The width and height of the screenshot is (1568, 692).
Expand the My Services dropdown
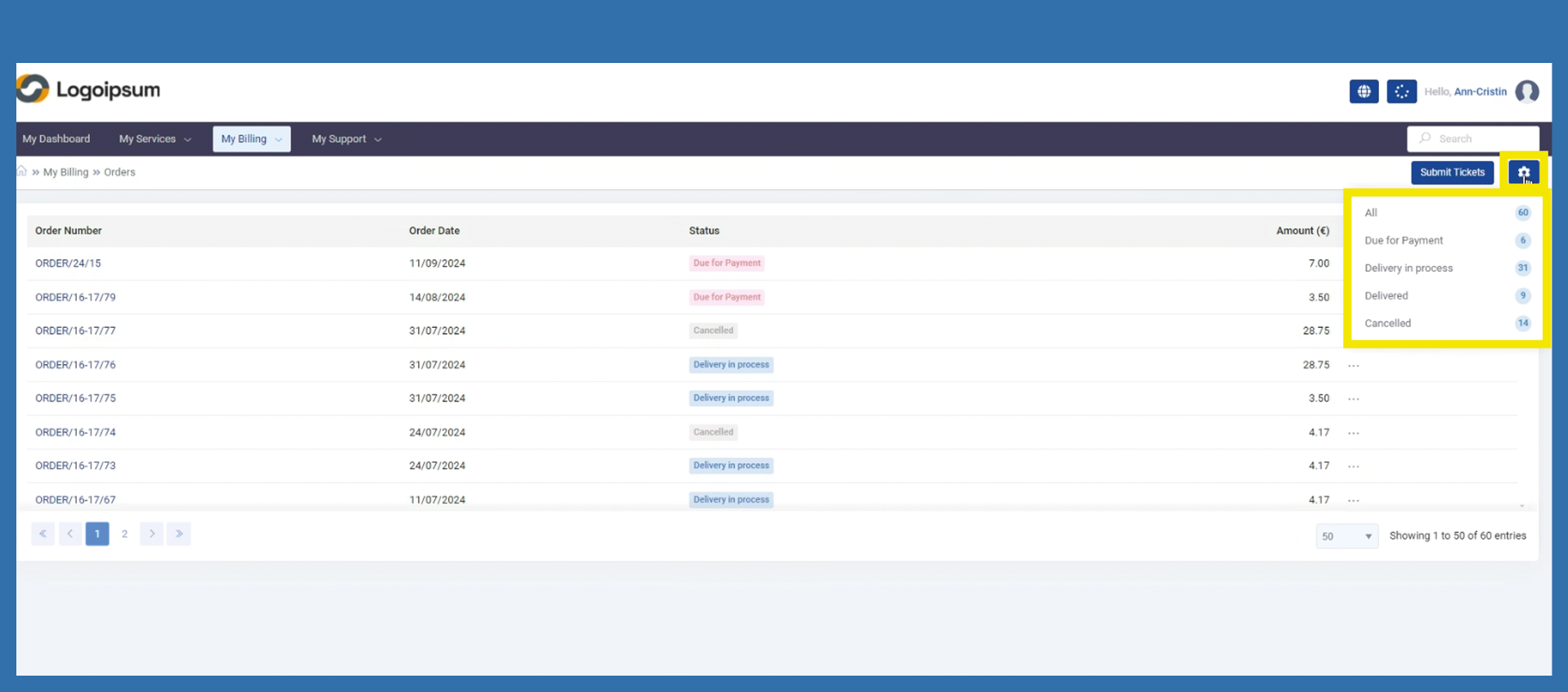(155, 139)
